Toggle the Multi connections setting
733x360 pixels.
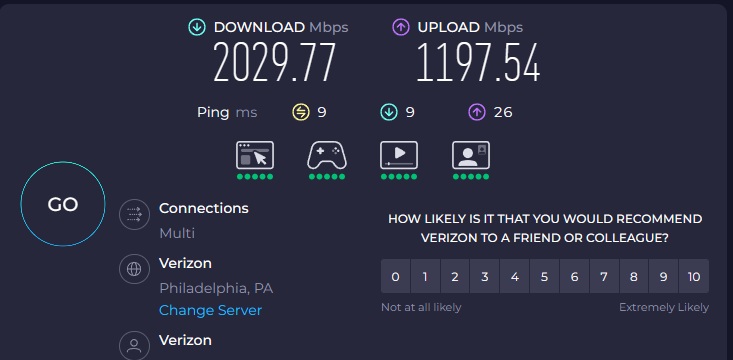point(177,233)
